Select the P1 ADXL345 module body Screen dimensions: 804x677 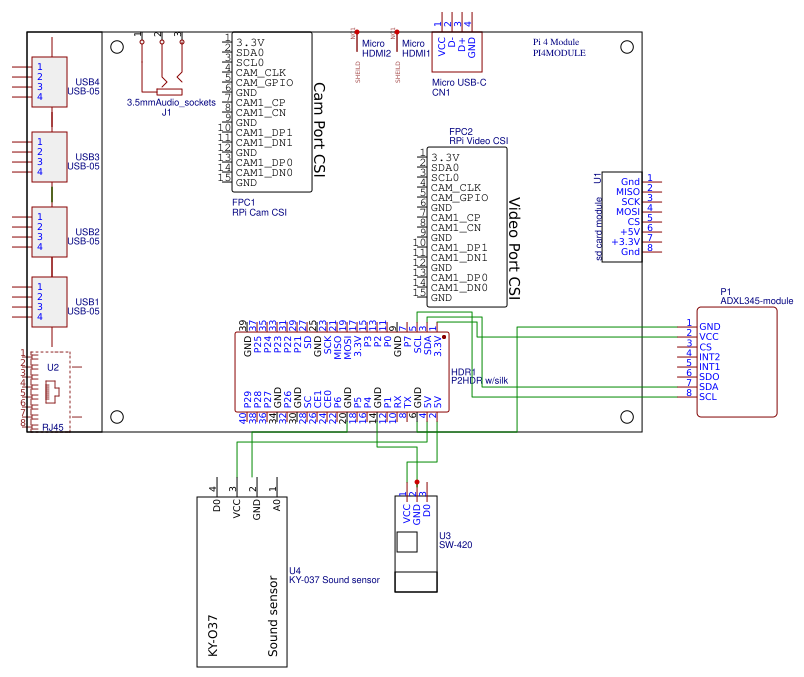click(x=737, y=362)
